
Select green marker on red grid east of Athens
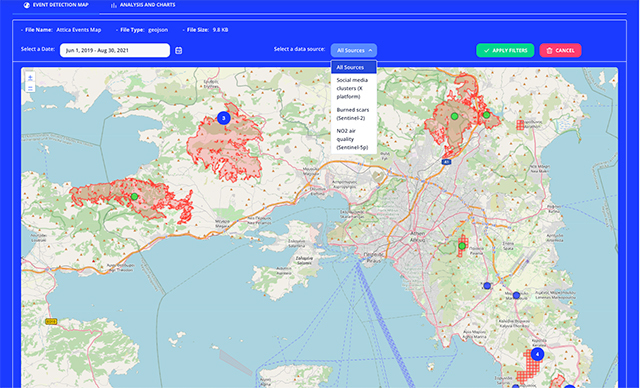[462, 246]
